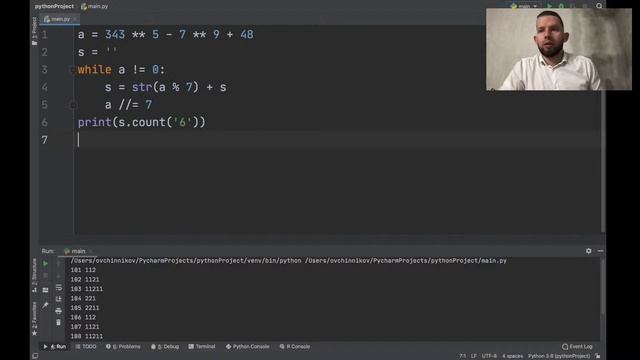Viewport: 640px width, 360px height.
Task: Open the R Console tool window
Action: (295, 347)
